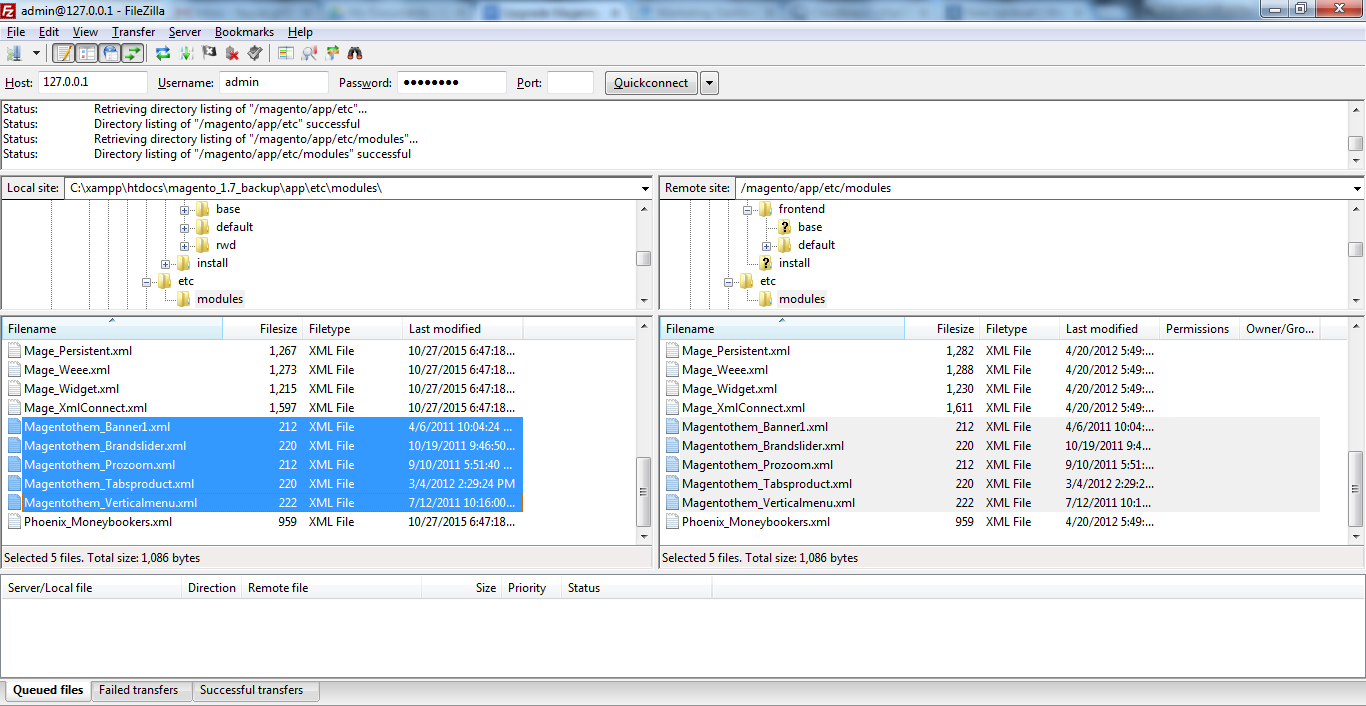Viewport: 1366px width, 706px height.
Task: Click the file icon of local Phoenix_Moneybookers.xml
Action: 14,522
